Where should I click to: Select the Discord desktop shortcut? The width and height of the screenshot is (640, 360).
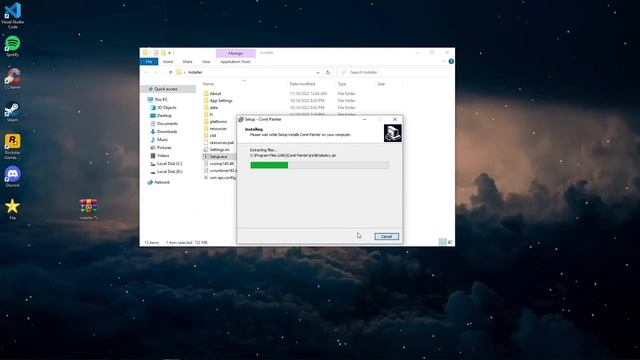13,177
